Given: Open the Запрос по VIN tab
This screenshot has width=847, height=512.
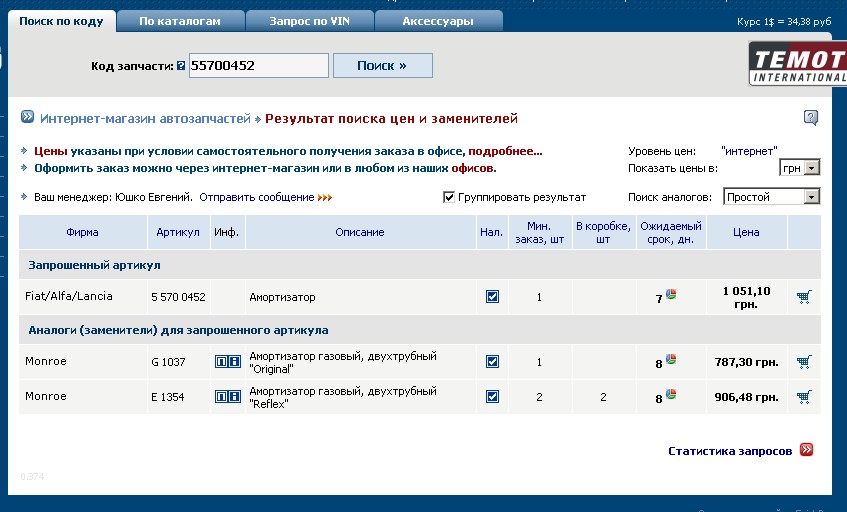Looking at the screenshot, I should [x=309, y=20].
